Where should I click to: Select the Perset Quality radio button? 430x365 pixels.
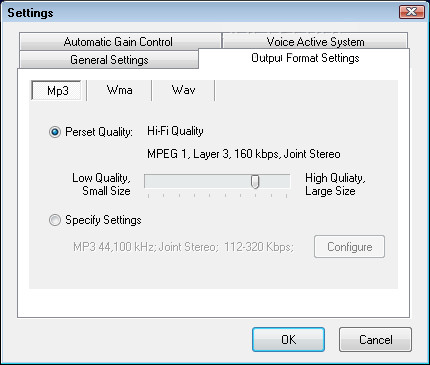tap(55, 132)
